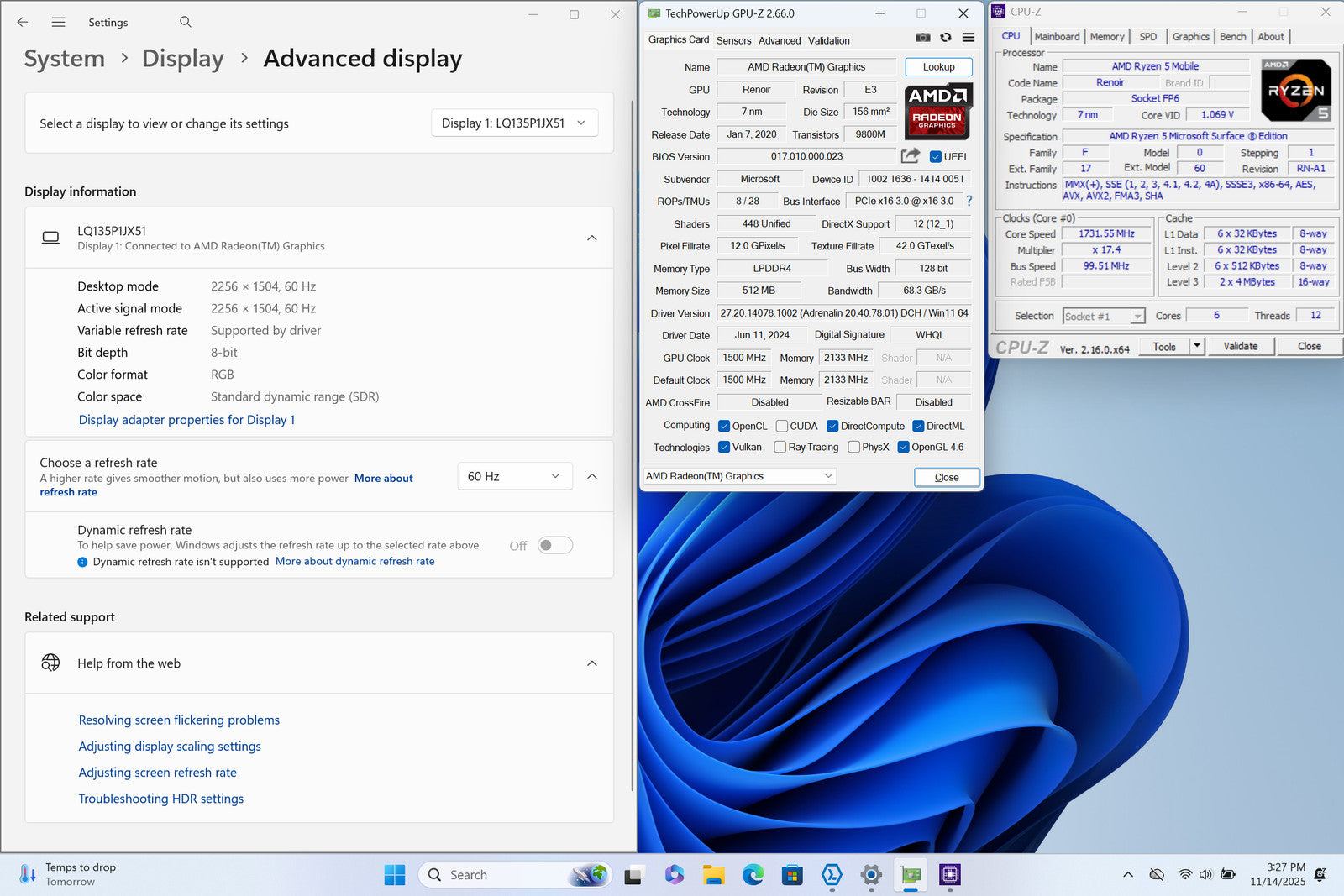Open the Settings navigation hamburger menu
Image resolution: width=1344 pixels, height=896 pixels.
point(58,23)
